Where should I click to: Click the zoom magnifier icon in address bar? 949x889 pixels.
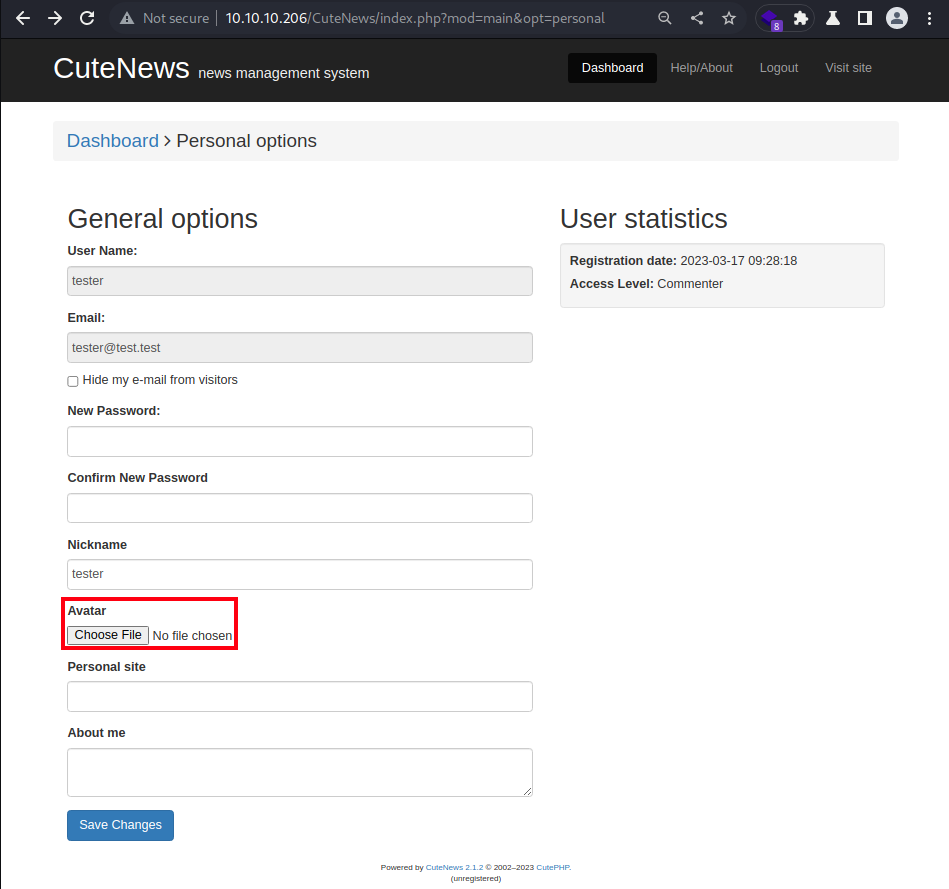point(665,18)
